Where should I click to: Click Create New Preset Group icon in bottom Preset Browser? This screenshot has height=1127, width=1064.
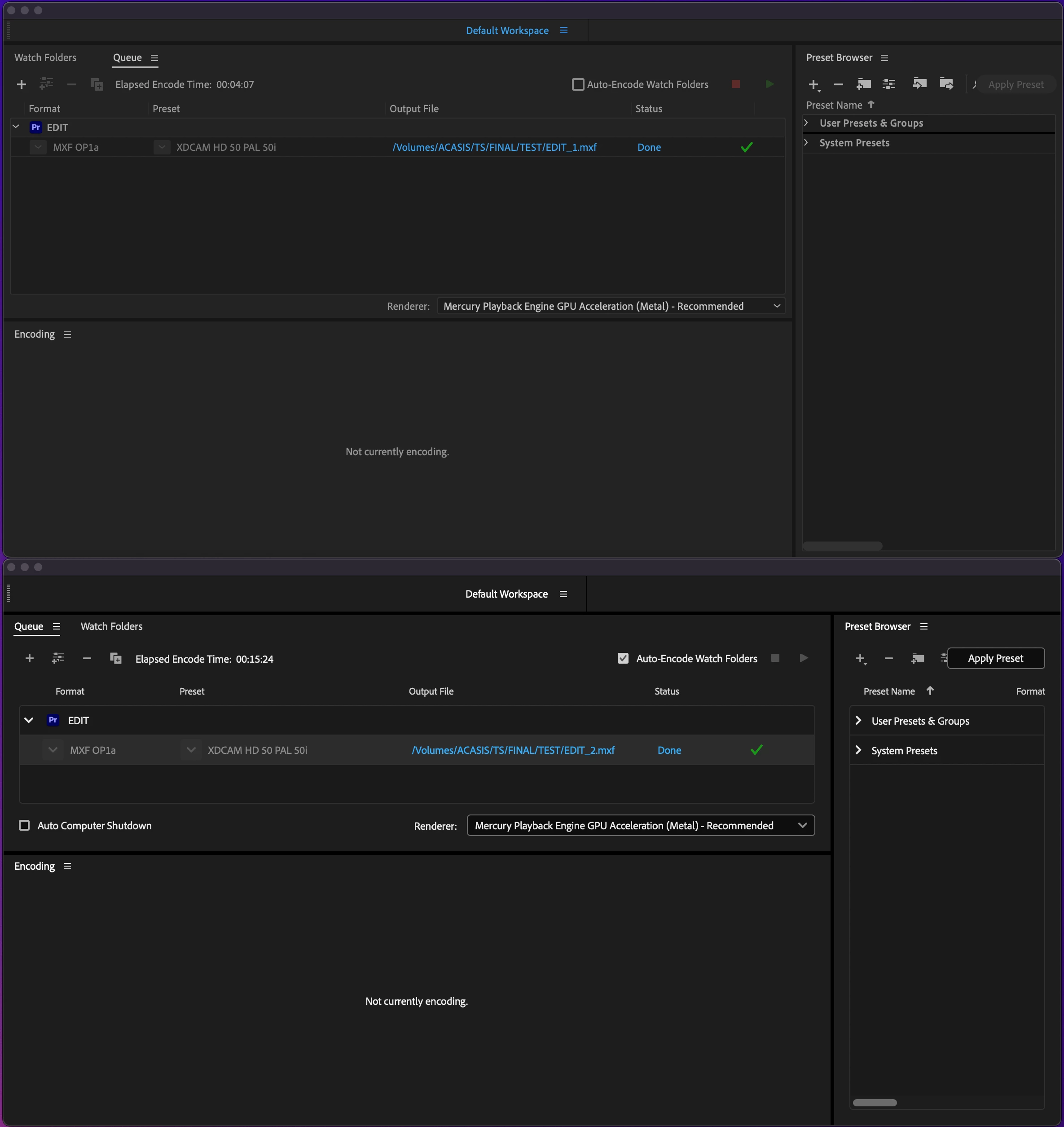point(917,658)
